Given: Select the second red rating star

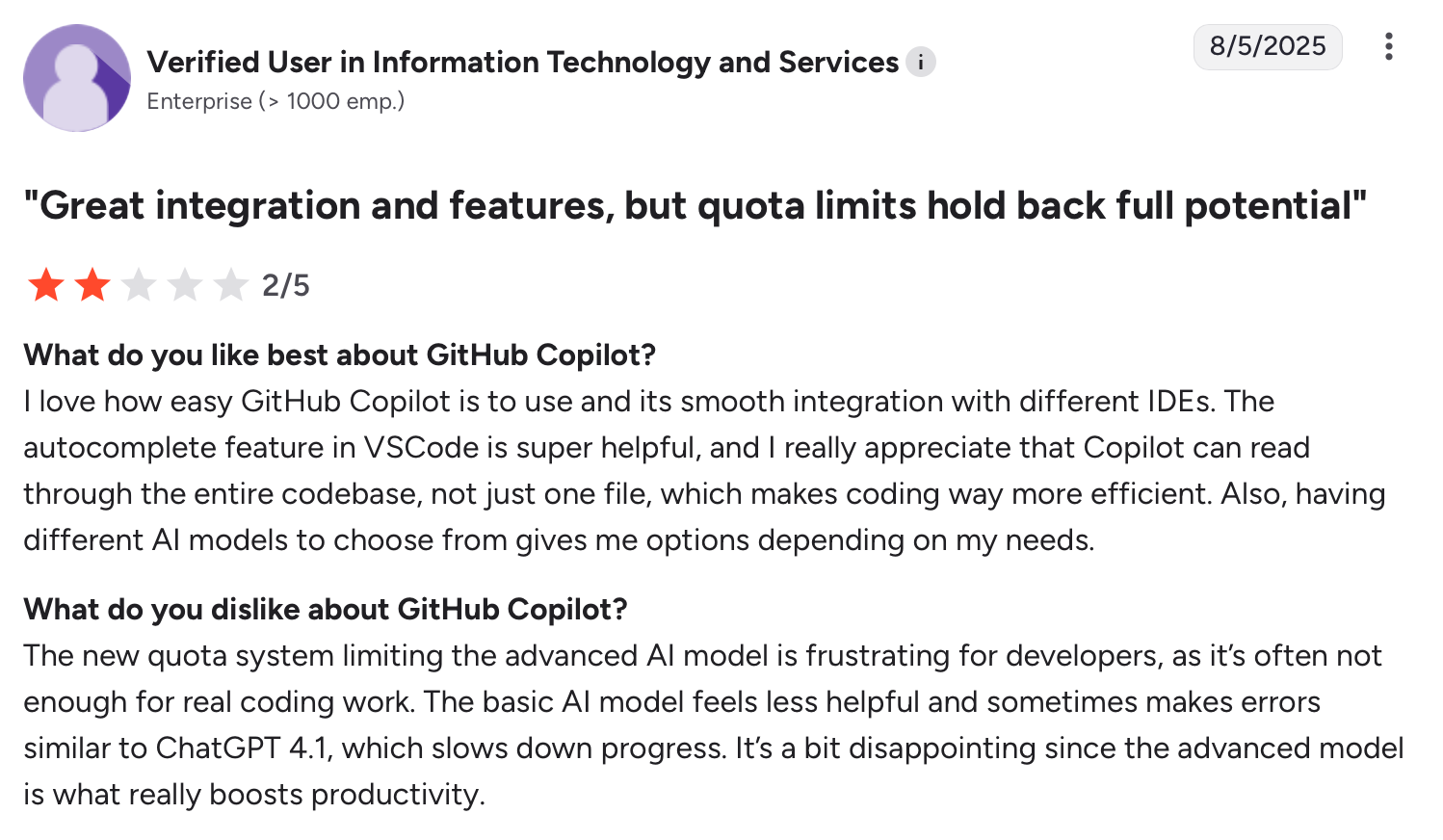Looking at the screenshot, I should point(92,285).
